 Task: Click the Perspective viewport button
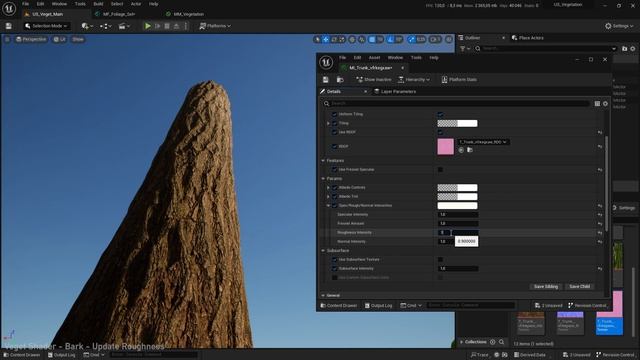31,39
